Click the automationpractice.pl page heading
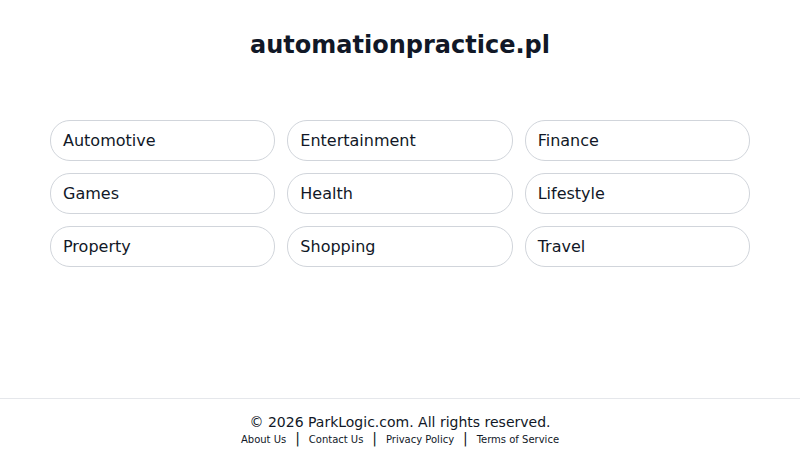 (x=400, y=45)
